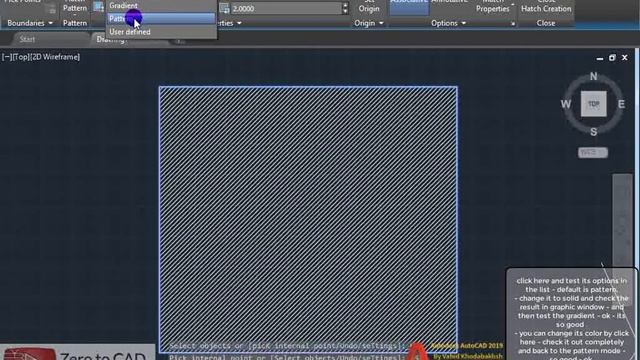
Task: Open the [2D Wireframe] visual style menu
Action: (55, 57)
